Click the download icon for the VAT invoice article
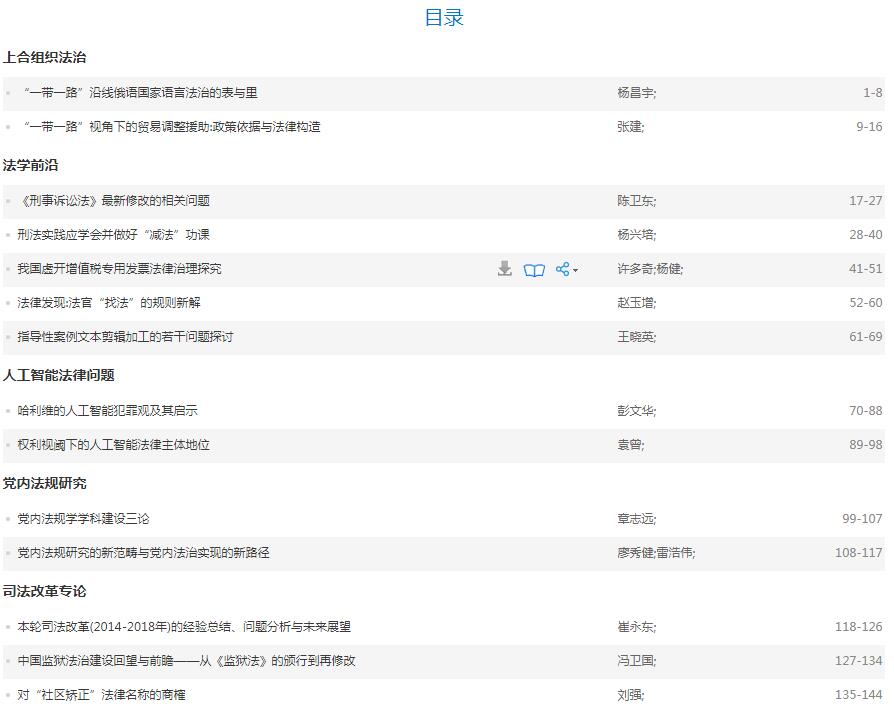Viewport: 894px width, 717px height. click(x=505, y=269)
